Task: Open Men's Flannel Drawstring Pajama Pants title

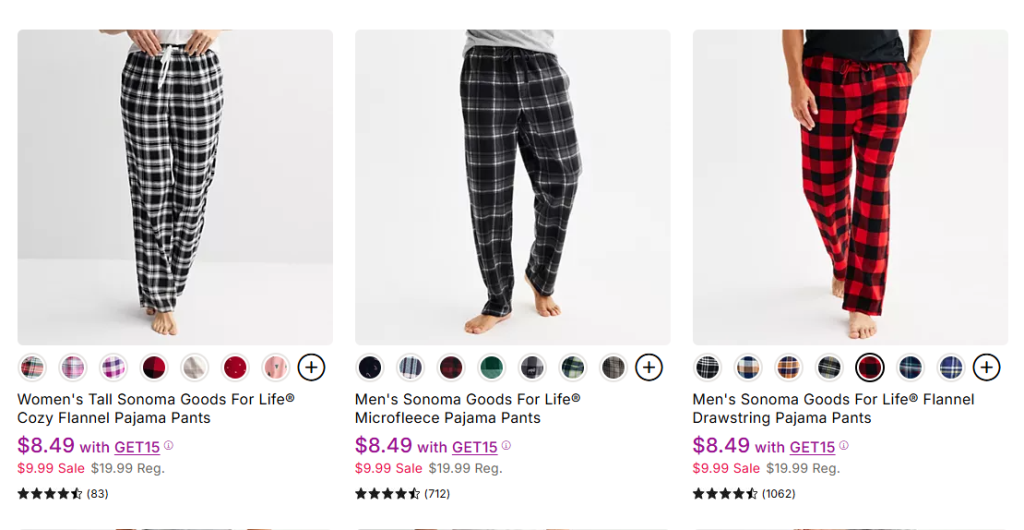Action: pos(833,409)
